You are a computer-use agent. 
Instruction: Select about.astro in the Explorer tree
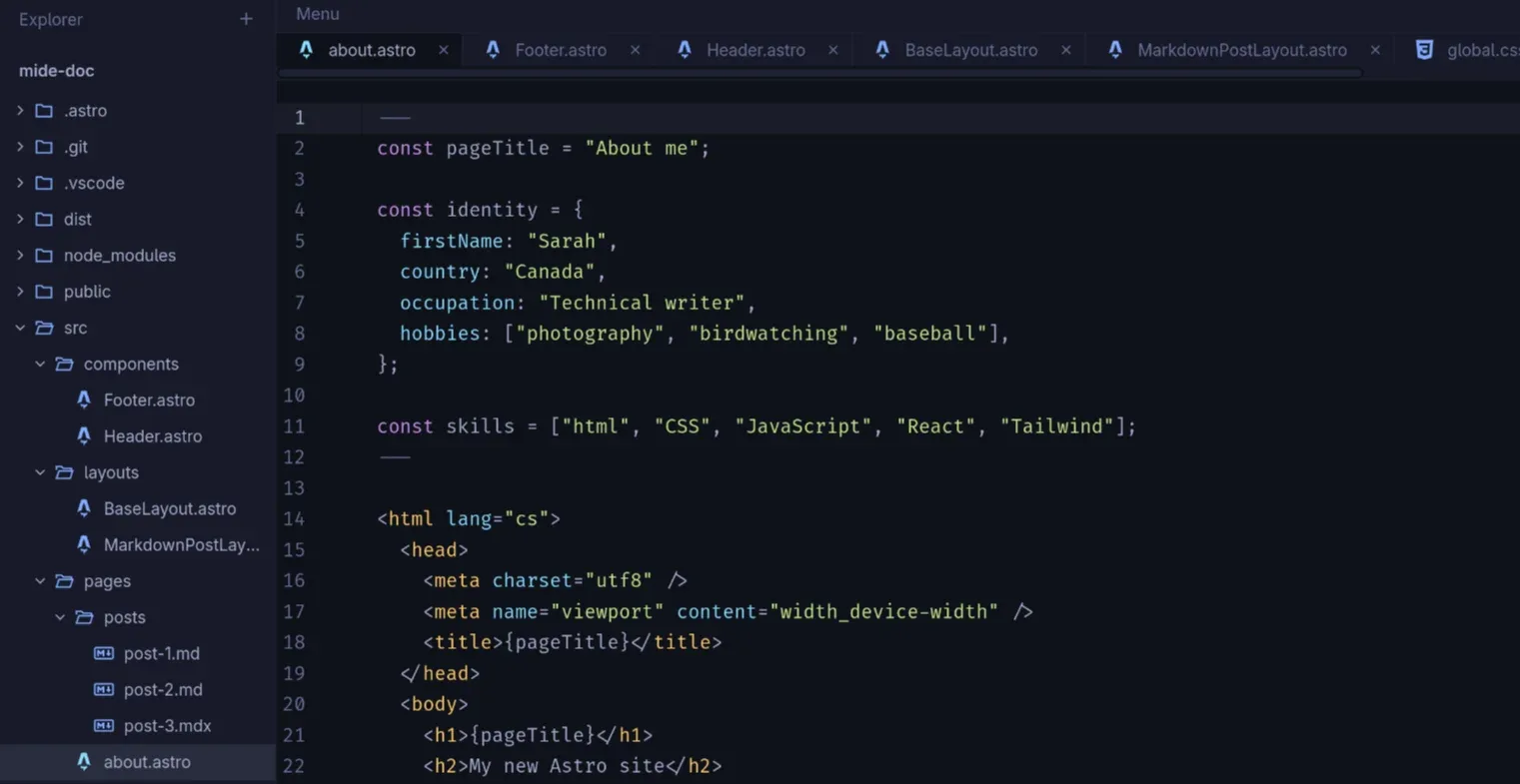[x=138, y=762]
